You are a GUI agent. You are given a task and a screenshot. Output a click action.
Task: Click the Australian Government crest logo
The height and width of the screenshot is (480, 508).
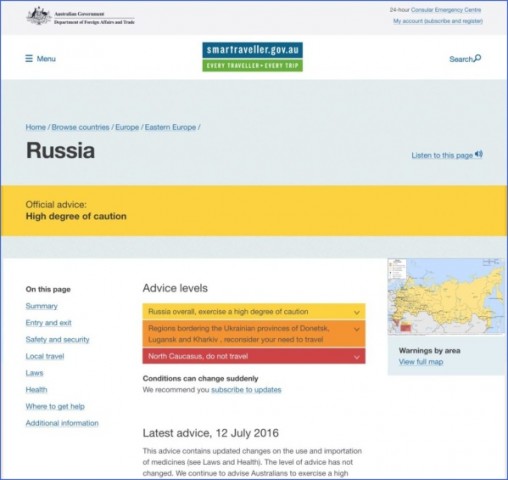pyautogui.click(x=39, y=16)
